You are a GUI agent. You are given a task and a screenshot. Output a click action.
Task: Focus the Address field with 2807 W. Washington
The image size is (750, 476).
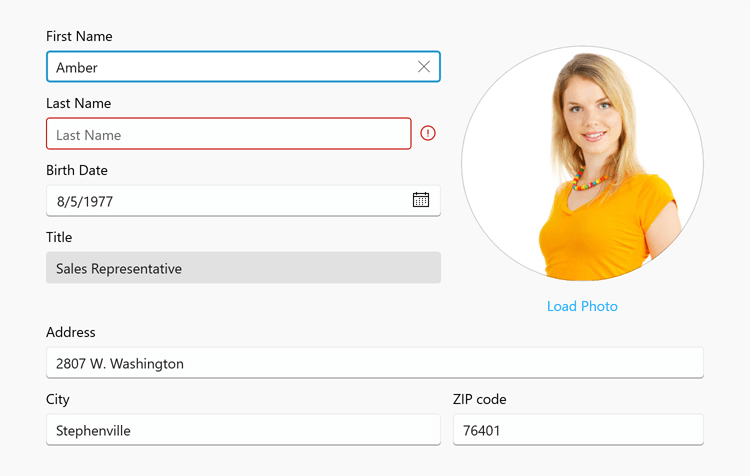[374, 363]
